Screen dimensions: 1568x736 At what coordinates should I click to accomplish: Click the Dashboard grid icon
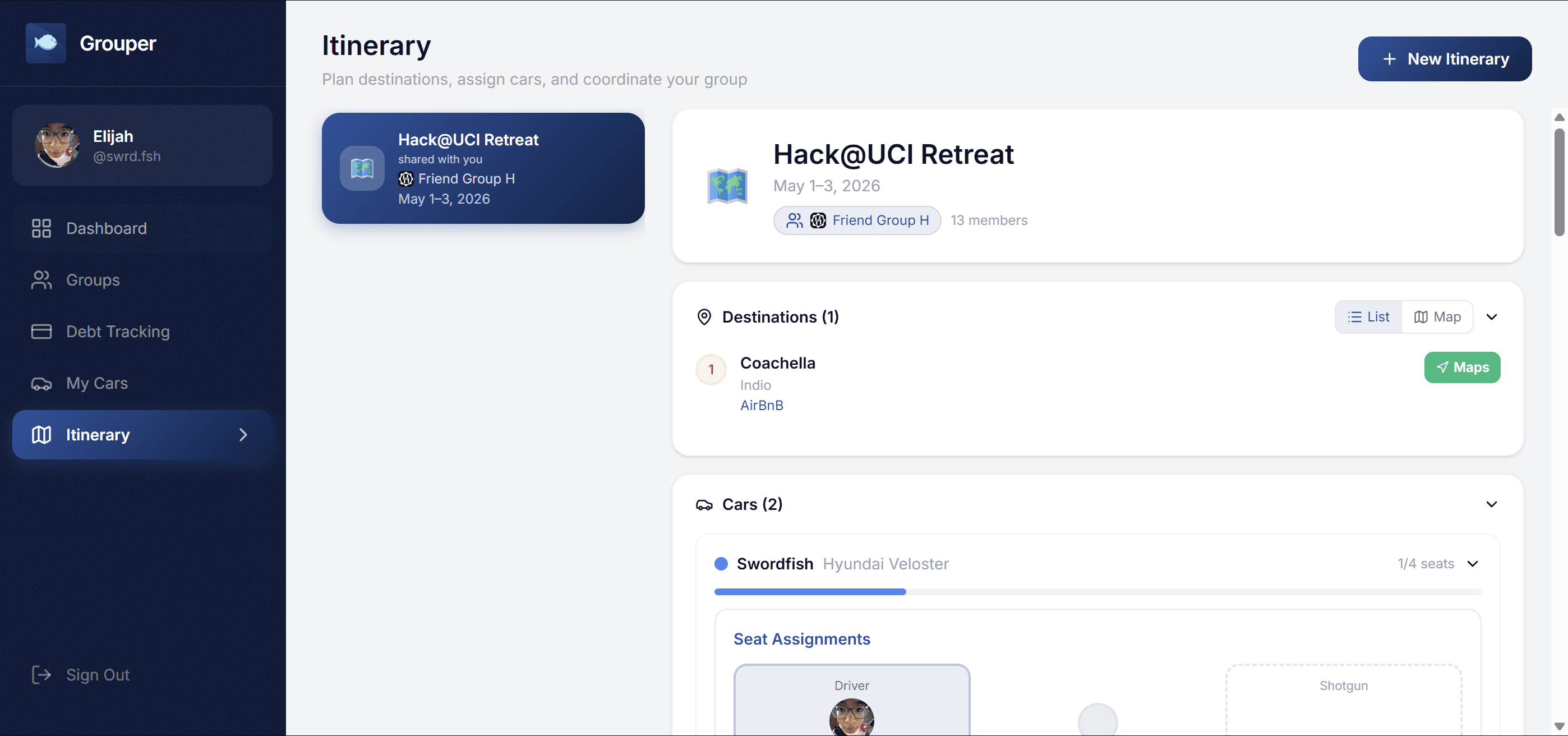pos(41,228)
